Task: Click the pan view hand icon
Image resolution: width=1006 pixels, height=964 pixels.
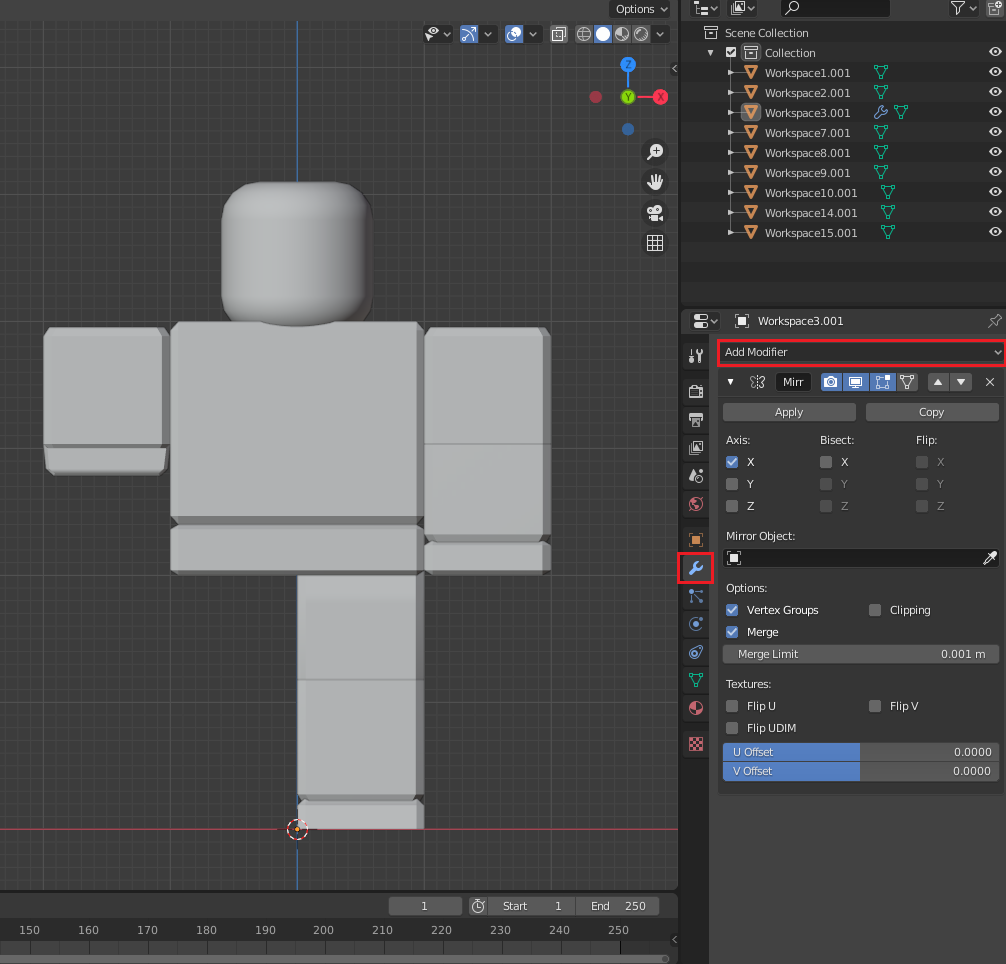Action: [654, 182]
